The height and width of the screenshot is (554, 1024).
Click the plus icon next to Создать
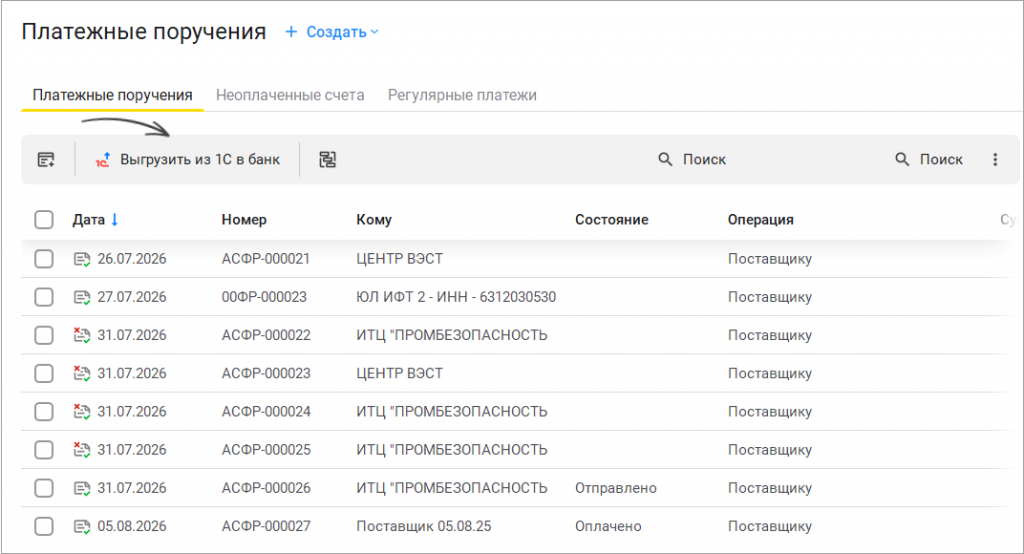[291, 31]
